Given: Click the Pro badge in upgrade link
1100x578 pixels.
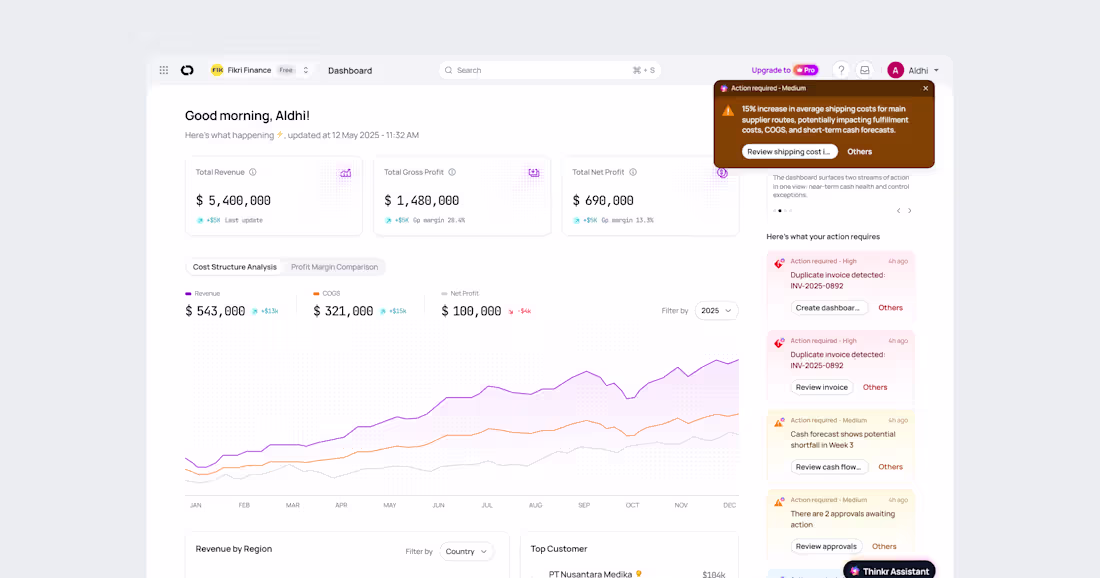Looking at the screenshot, I should (805, 70).
